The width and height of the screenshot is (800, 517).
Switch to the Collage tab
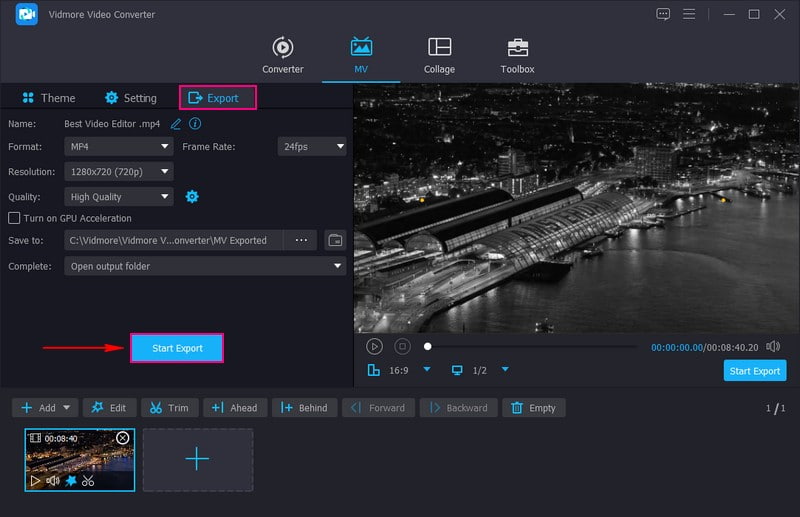pos(439,55)
